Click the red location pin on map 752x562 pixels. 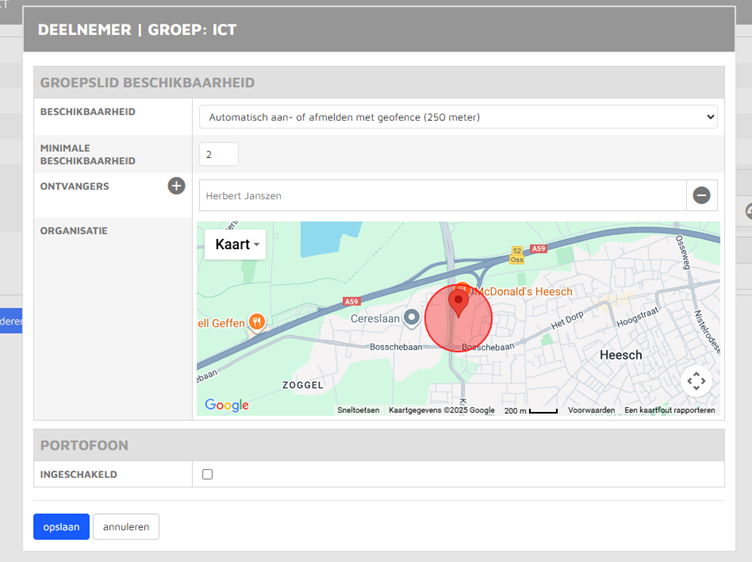pyautogui.click(x=458, y=304)
